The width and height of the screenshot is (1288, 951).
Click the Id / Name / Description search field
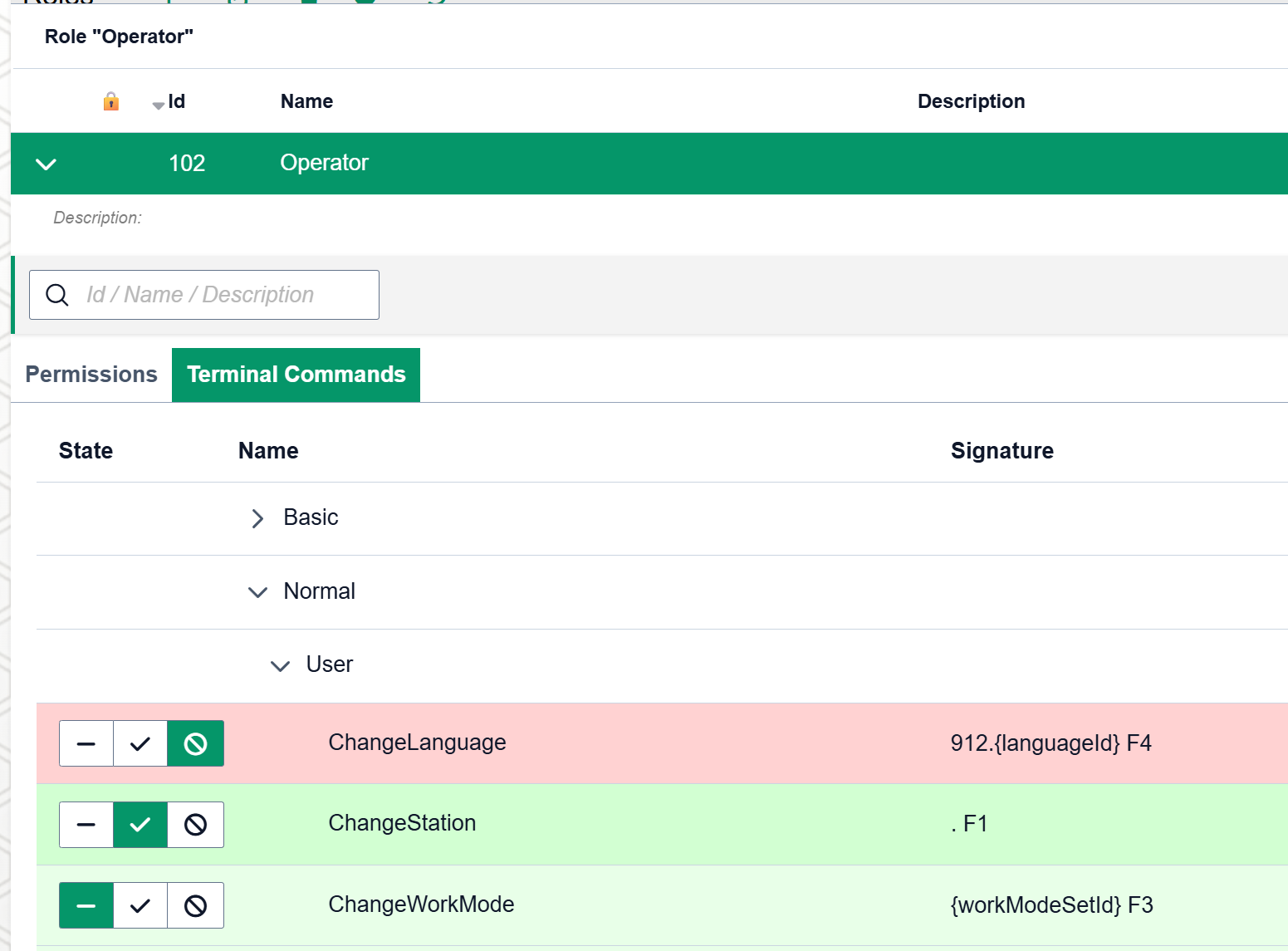pyautogui.click(x=203, y=295)
